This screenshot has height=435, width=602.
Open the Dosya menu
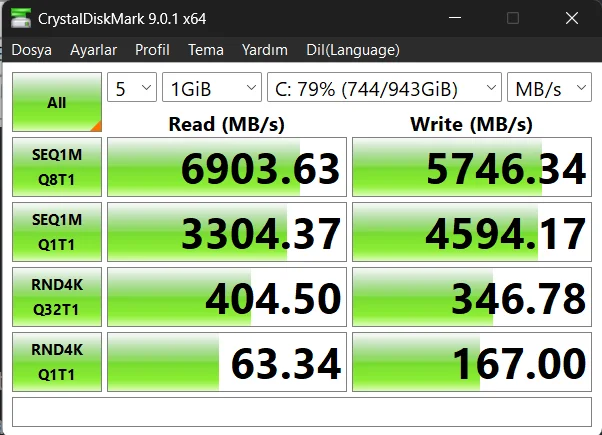pos(31,50)
